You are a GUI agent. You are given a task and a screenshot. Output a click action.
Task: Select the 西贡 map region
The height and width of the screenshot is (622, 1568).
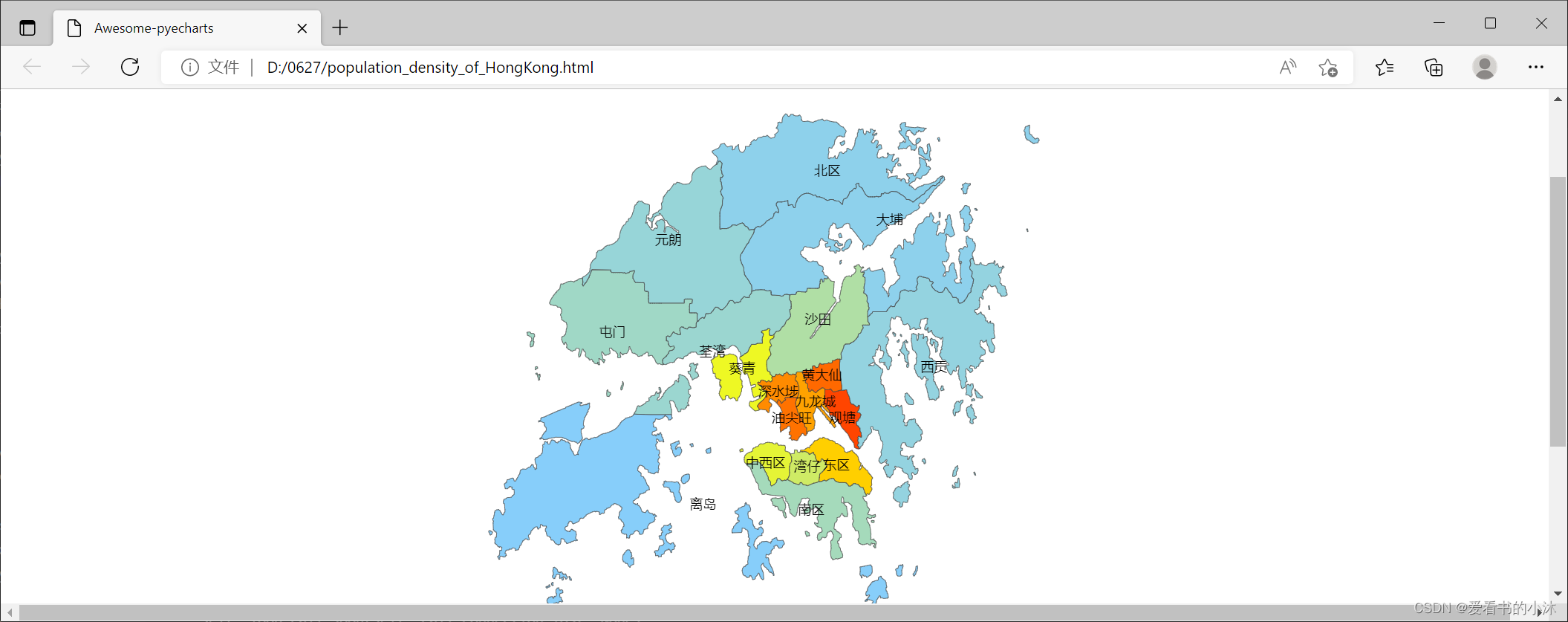(934, 367)
